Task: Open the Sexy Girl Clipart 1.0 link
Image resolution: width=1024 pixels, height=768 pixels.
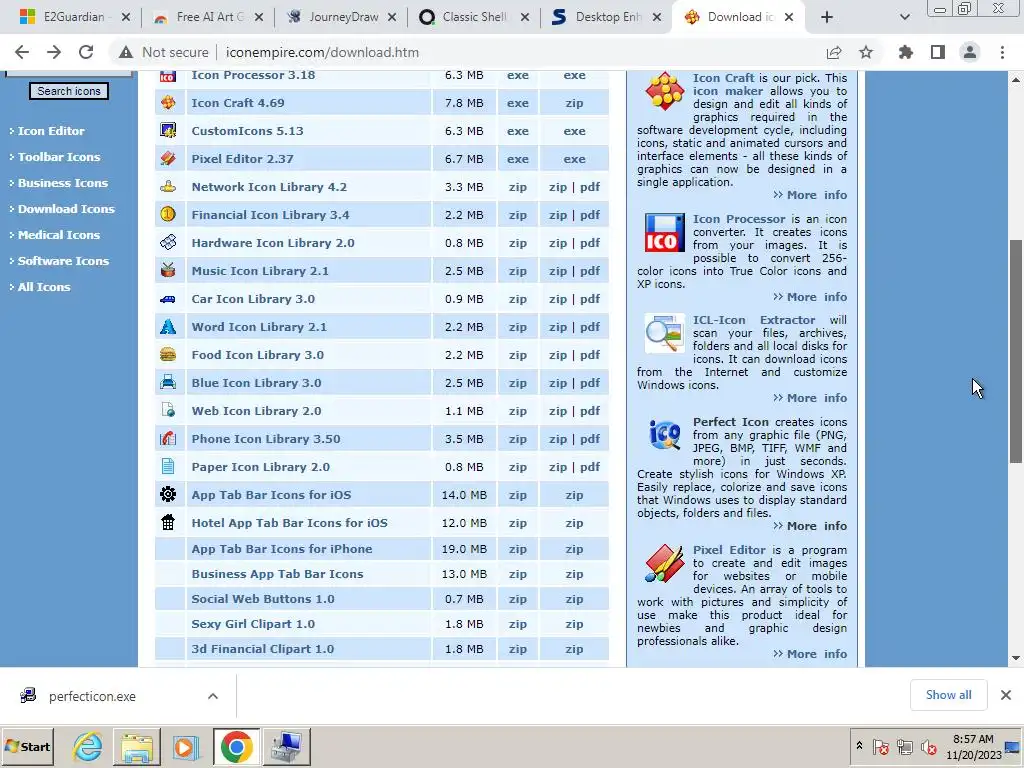Action: click(x=253, y=624)
